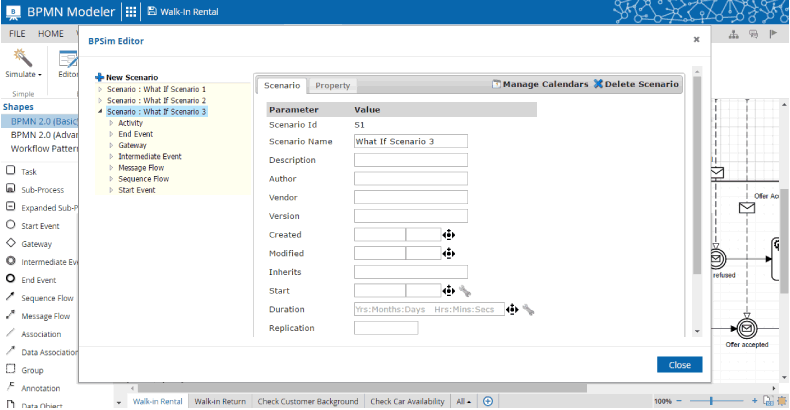Pick the End Event shape icon
Screen dimensions: 790x410
coord(10,280)
